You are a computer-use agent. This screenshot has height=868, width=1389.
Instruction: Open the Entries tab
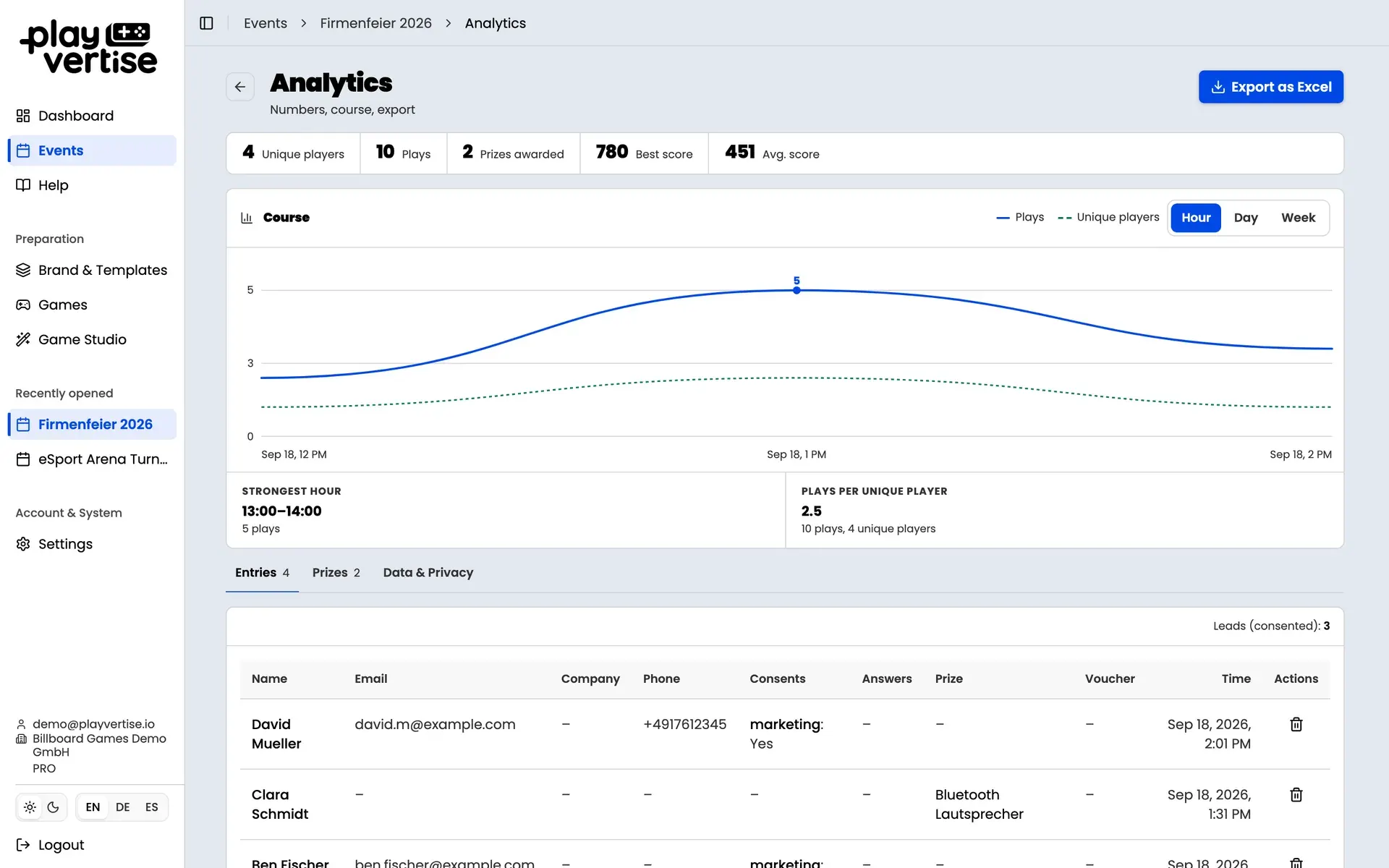tap(262, 573)
